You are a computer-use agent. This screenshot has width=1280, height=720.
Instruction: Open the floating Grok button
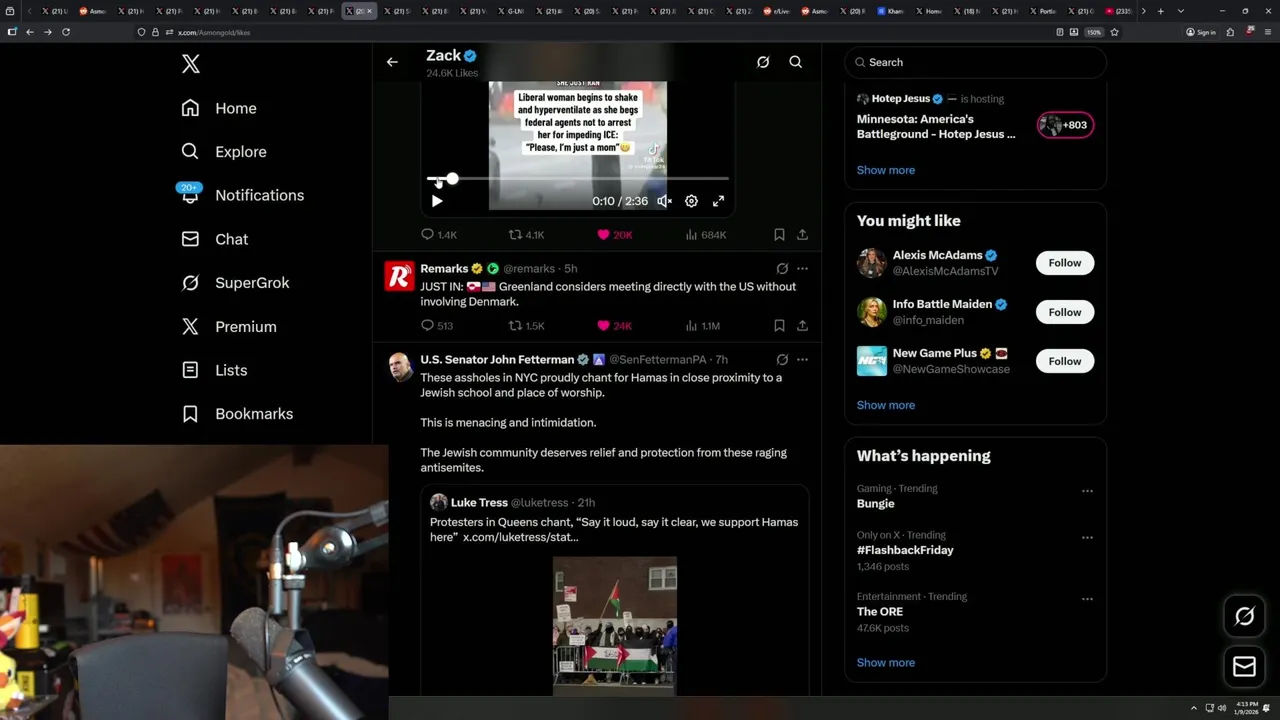(x=1244, y=617)
